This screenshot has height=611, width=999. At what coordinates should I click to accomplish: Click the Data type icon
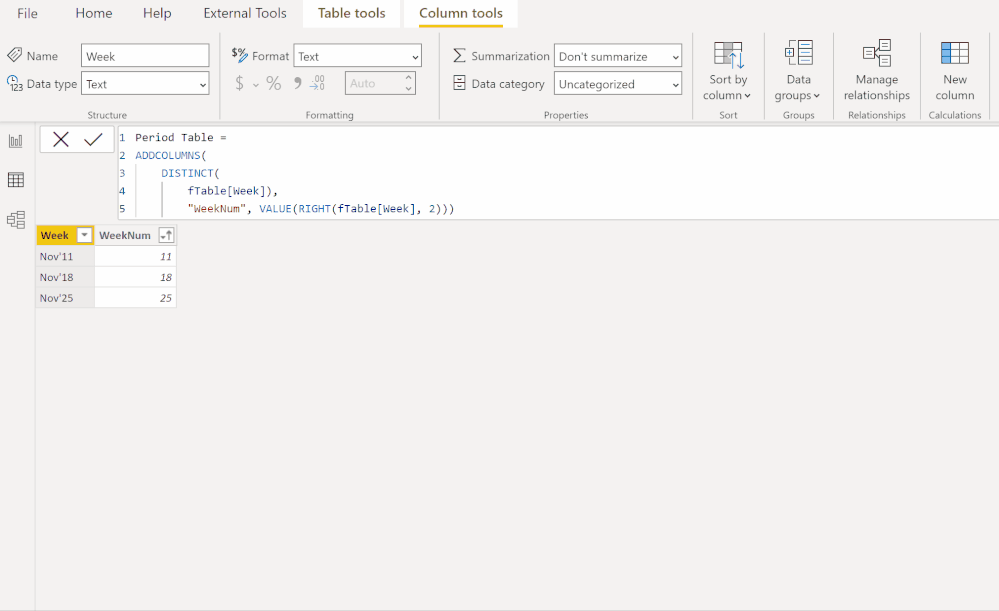(15, 83)
